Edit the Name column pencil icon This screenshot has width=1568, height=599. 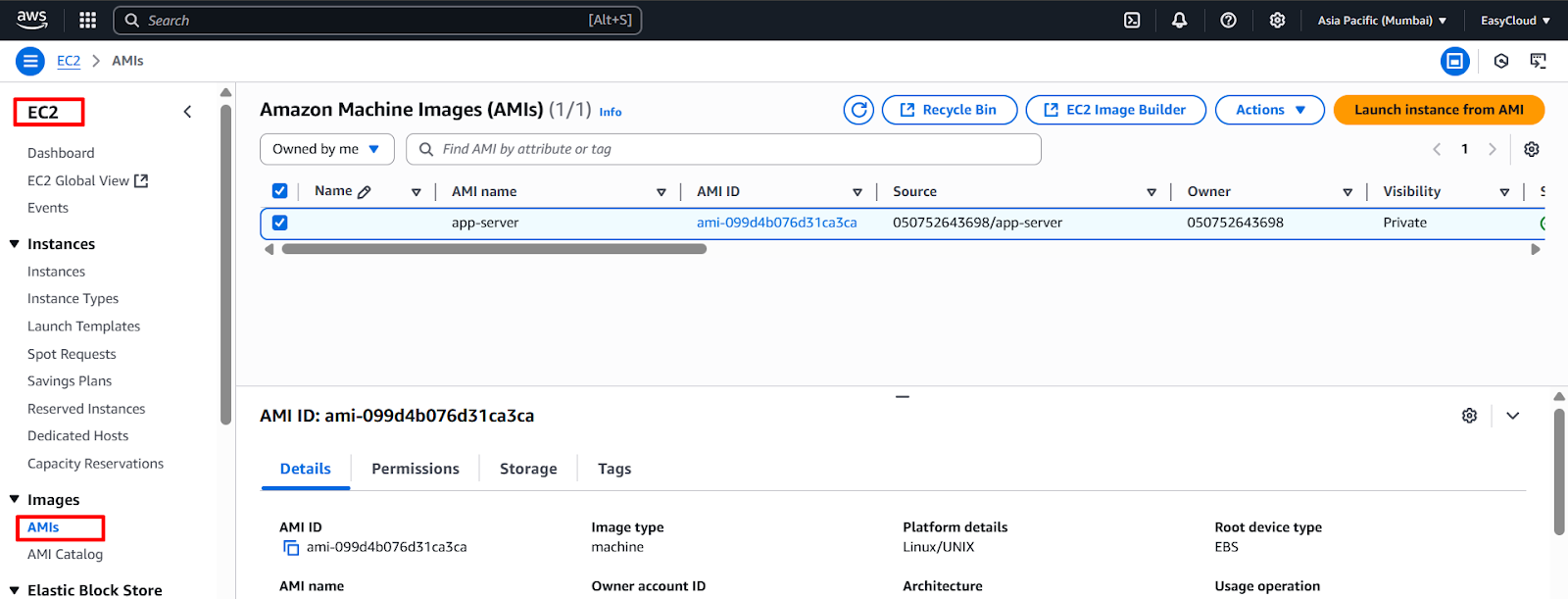(x=365, y=192)
